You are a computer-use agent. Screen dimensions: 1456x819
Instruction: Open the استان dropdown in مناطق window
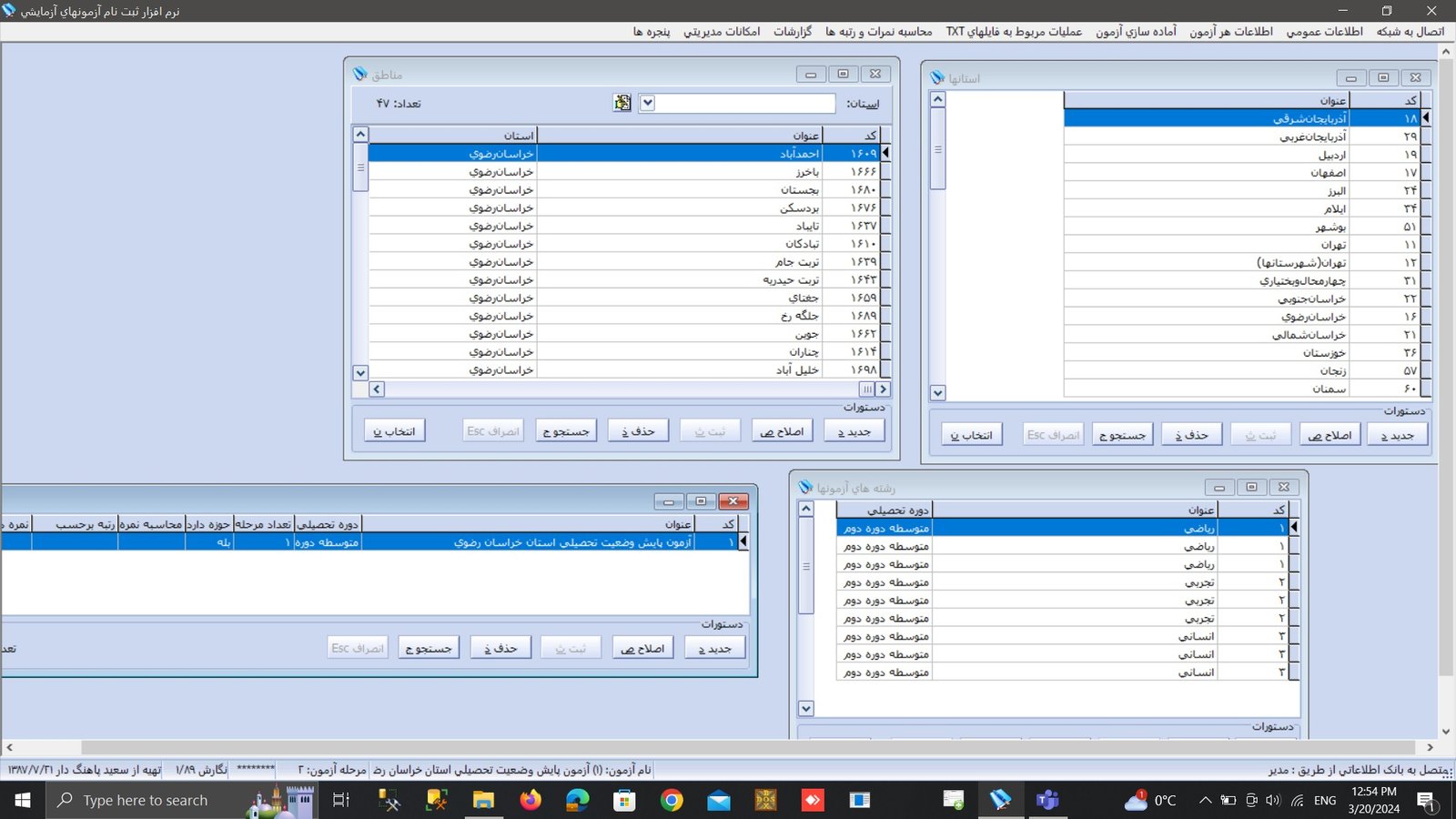(x=647, y=103)
